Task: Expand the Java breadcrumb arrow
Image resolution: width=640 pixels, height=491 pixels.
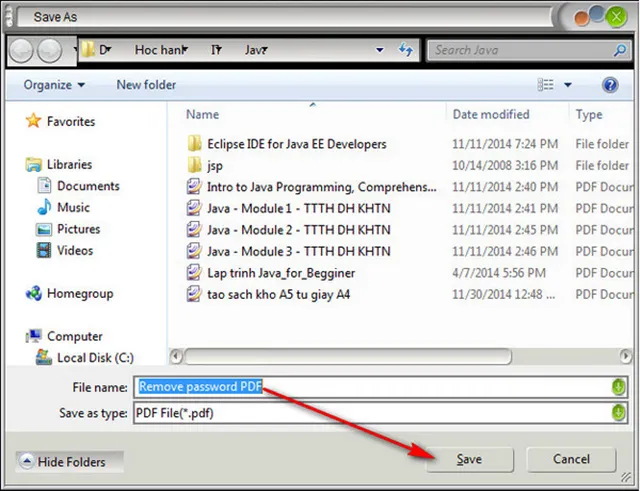Action: pyautogui.click(x=265, y=50)
